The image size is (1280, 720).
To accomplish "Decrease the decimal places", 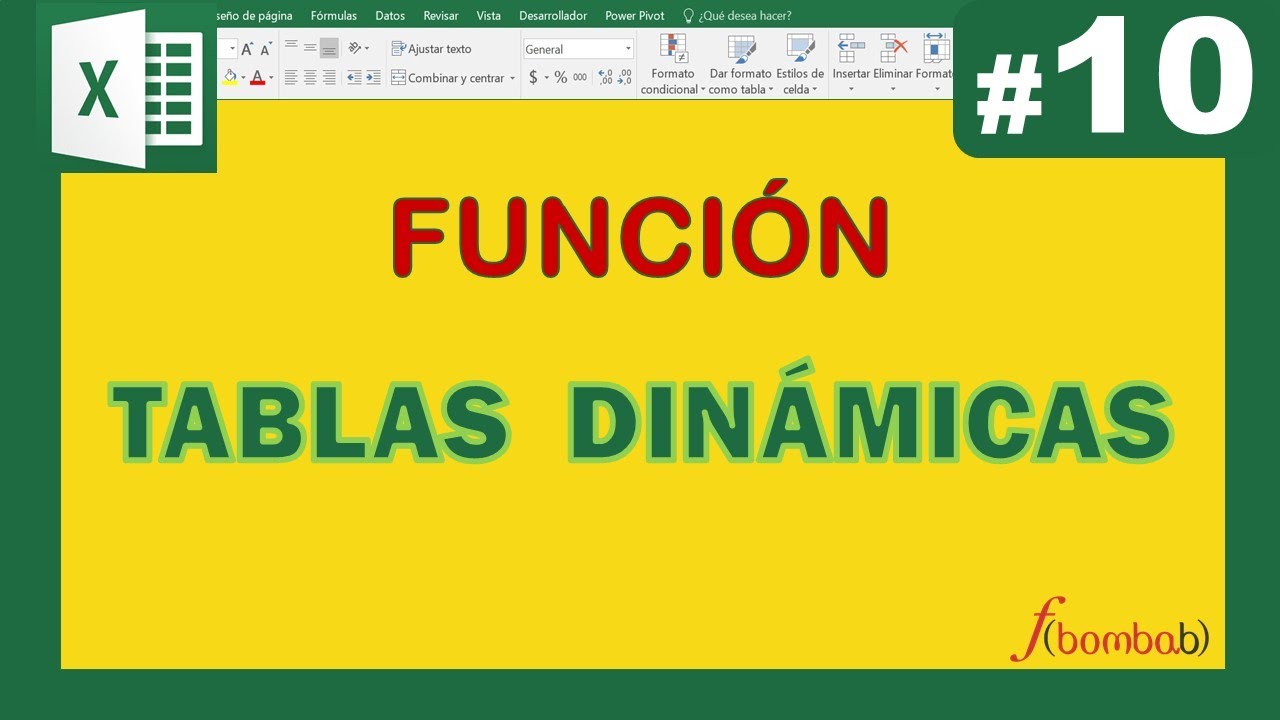I will point(625,77).
